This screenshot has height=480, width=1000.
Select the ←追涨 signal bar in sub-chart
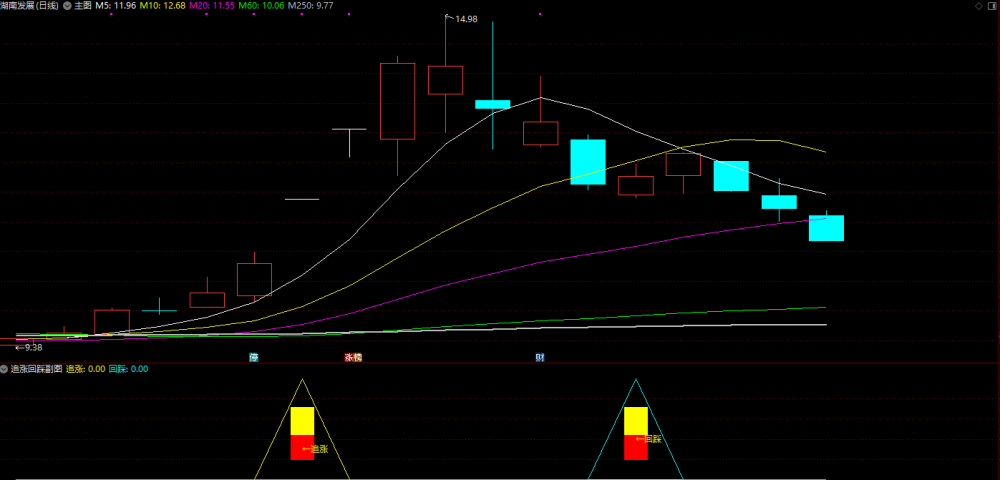(x=303, y=433)
